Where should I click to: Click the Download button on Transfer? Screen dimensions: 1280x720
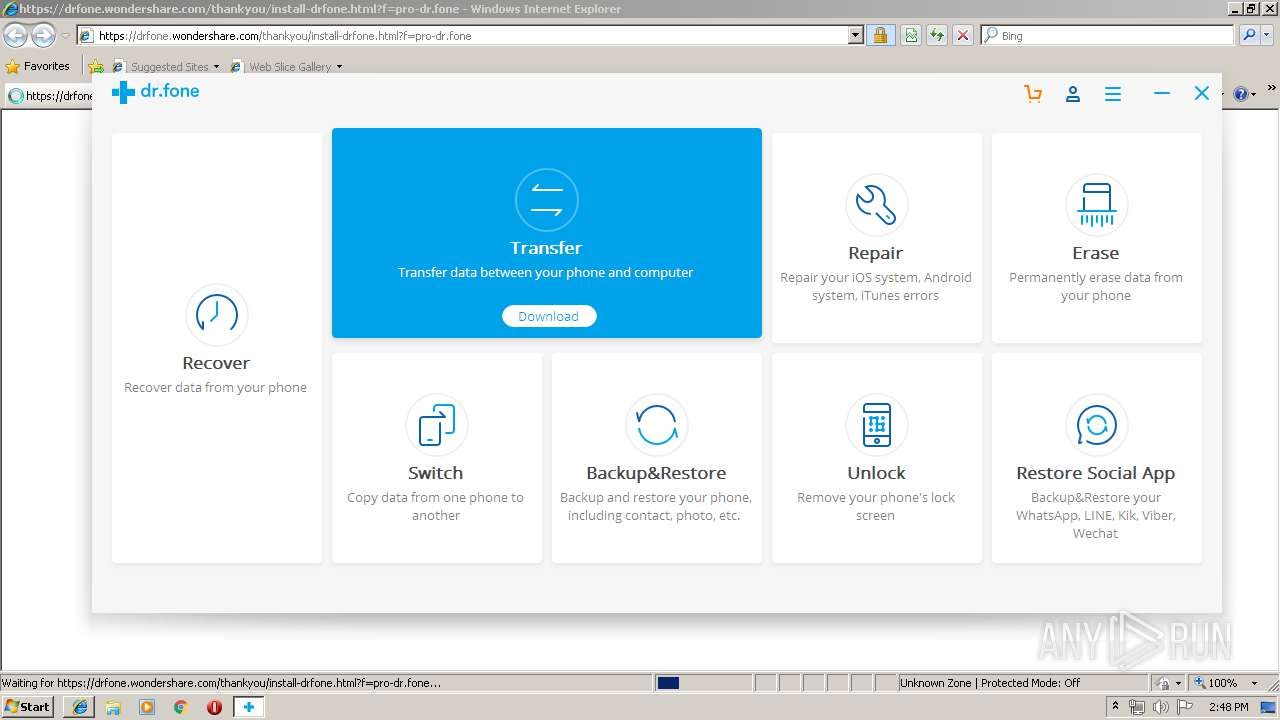click(x=548, y=316)
